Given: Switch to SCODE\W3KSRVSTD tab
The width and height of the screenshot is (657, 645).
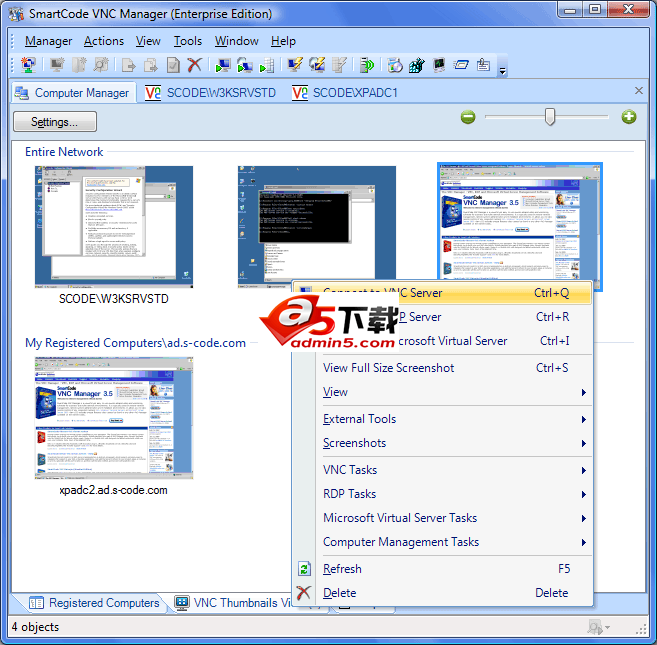Looking at the screenshot, I should point(211,93).
